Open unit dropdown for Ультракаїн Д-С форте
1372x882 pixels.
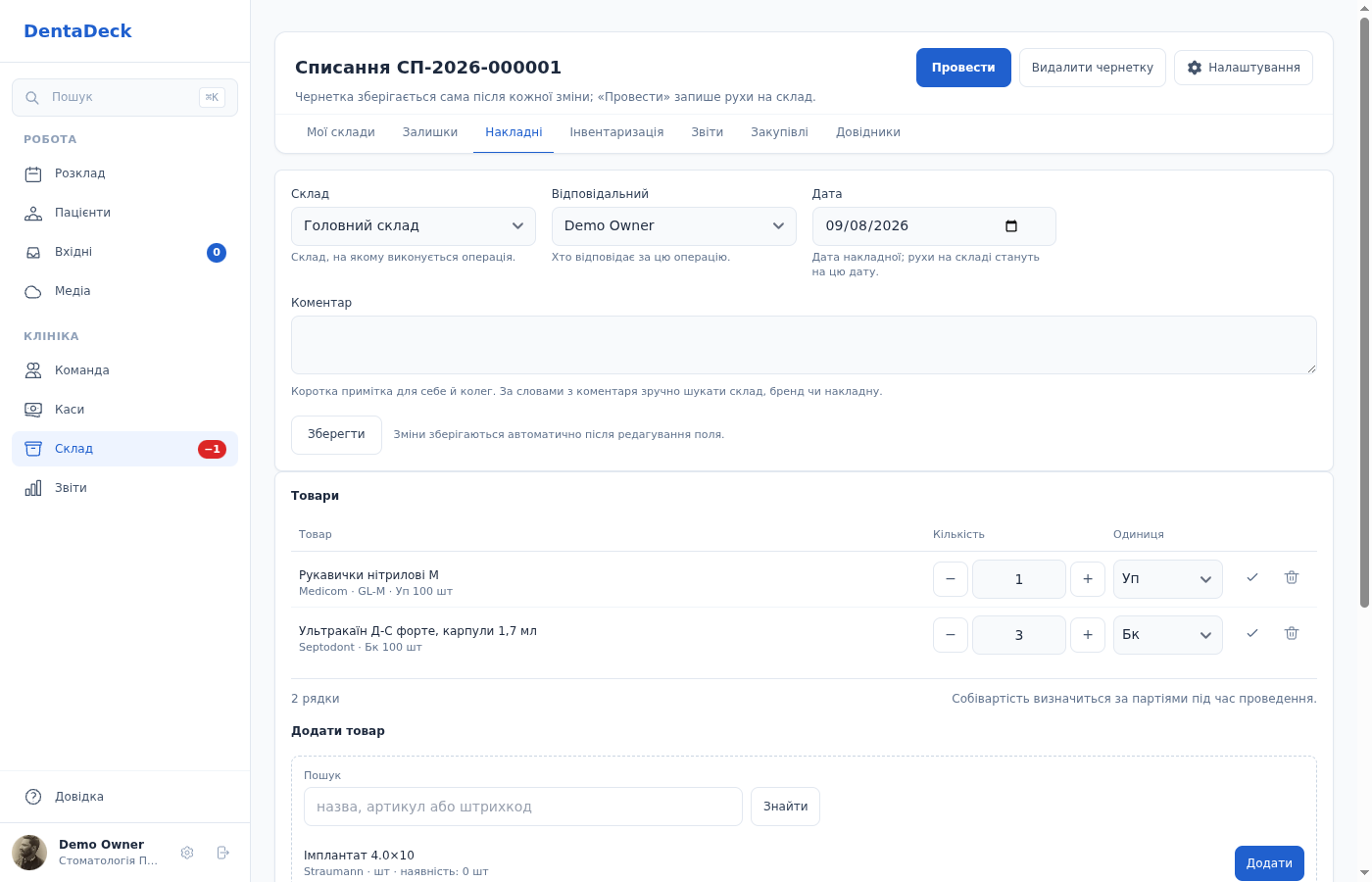(1168, 635)
